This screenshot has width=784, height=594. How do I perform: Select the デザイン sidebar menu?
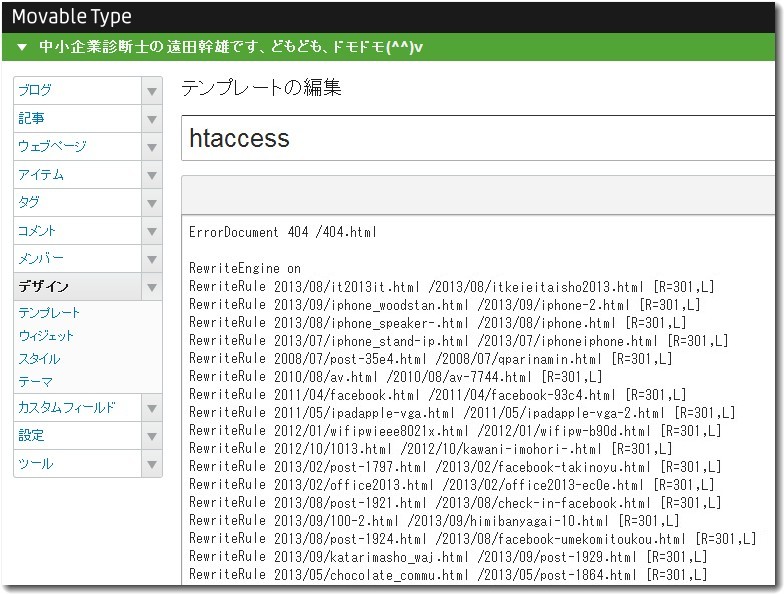(78, 286)
